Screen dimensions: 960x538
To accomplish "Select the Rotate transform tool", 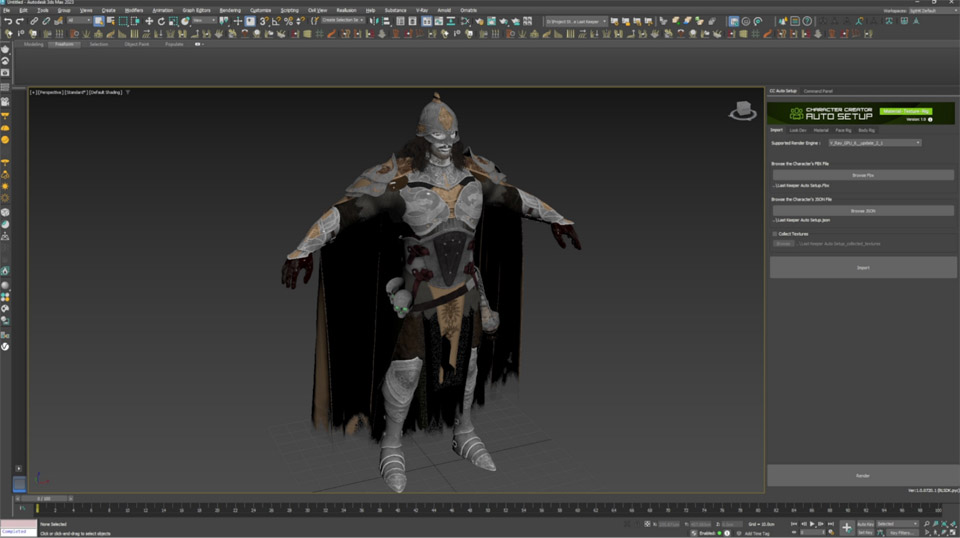I will 161,21.
